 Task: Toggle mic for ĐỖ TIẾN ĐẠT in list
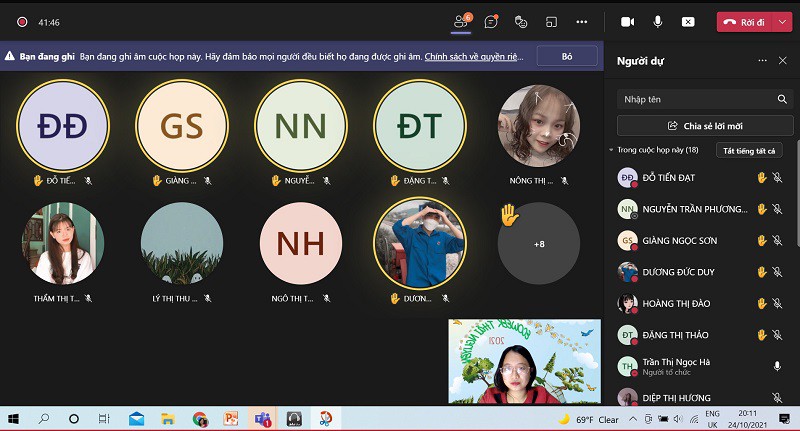tap(777, 178)
